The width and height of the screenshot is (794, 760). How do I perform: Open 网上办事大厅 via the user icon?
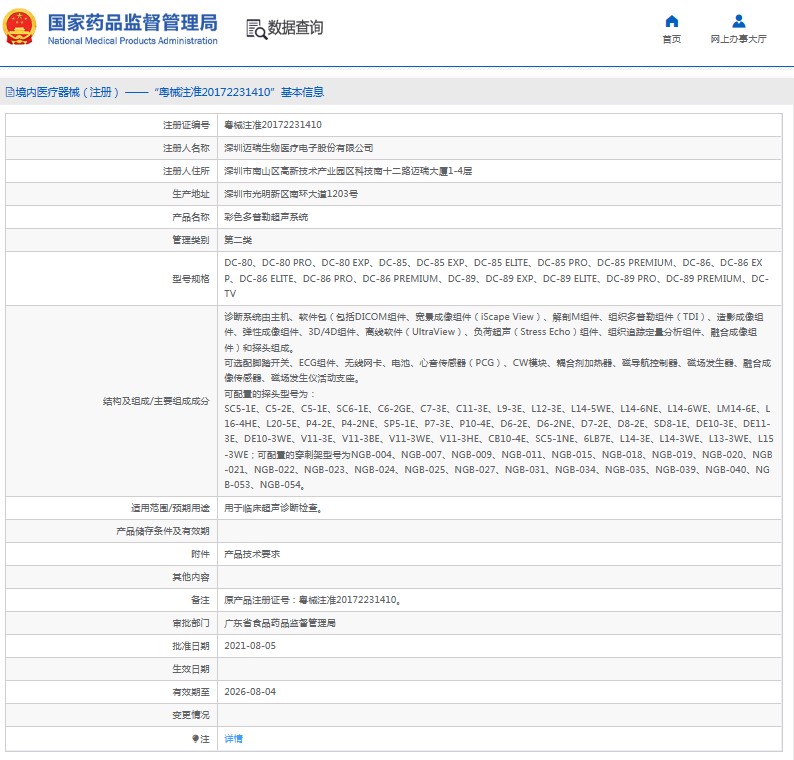(x=738, y=21)
